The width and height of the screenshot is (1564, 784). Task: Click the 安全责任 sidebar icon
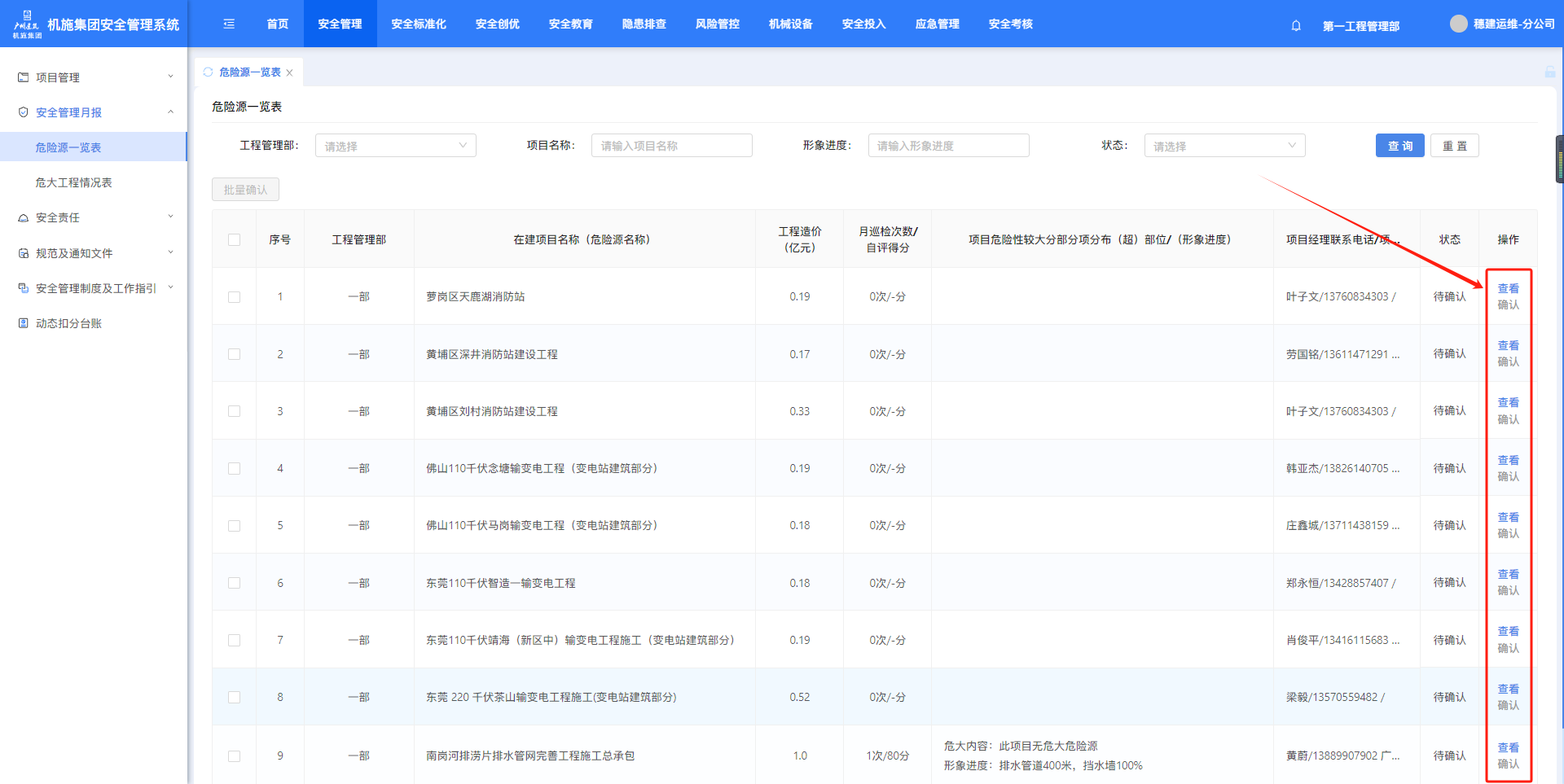(23, 218)
